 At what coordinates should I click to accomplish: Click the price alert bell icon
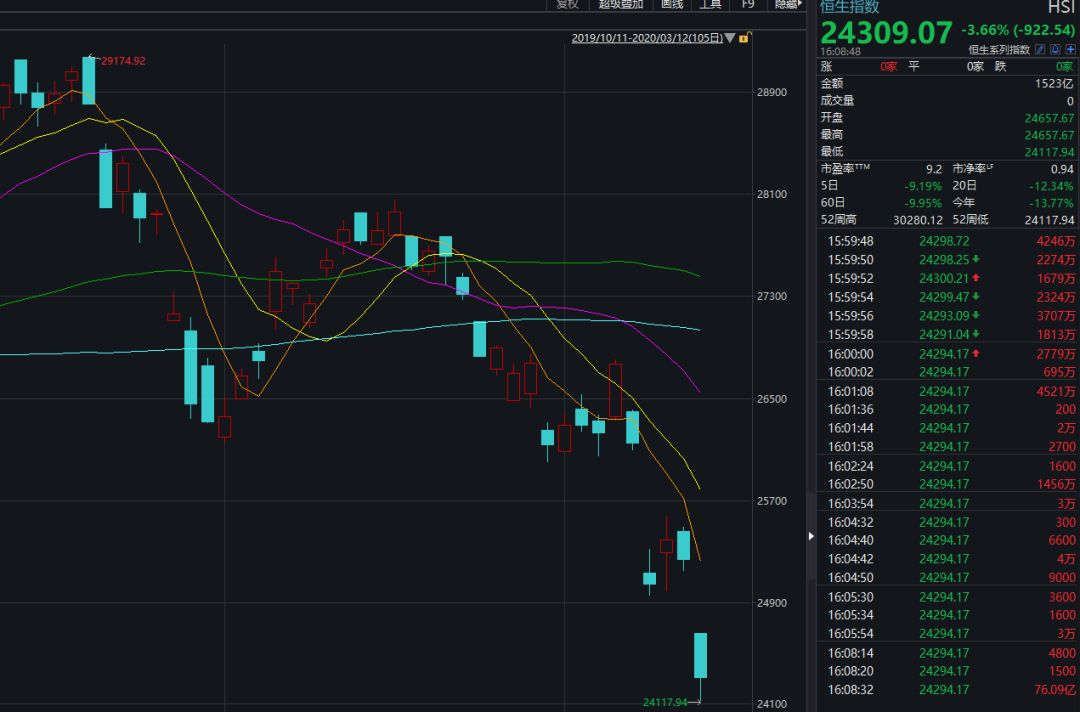[x=1055, y=49]
